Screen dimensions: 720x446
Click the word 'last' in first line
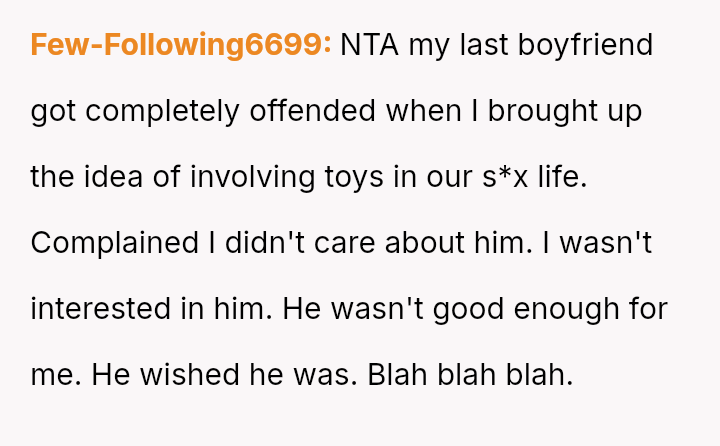pyautogui.click(x=483, y=45)
